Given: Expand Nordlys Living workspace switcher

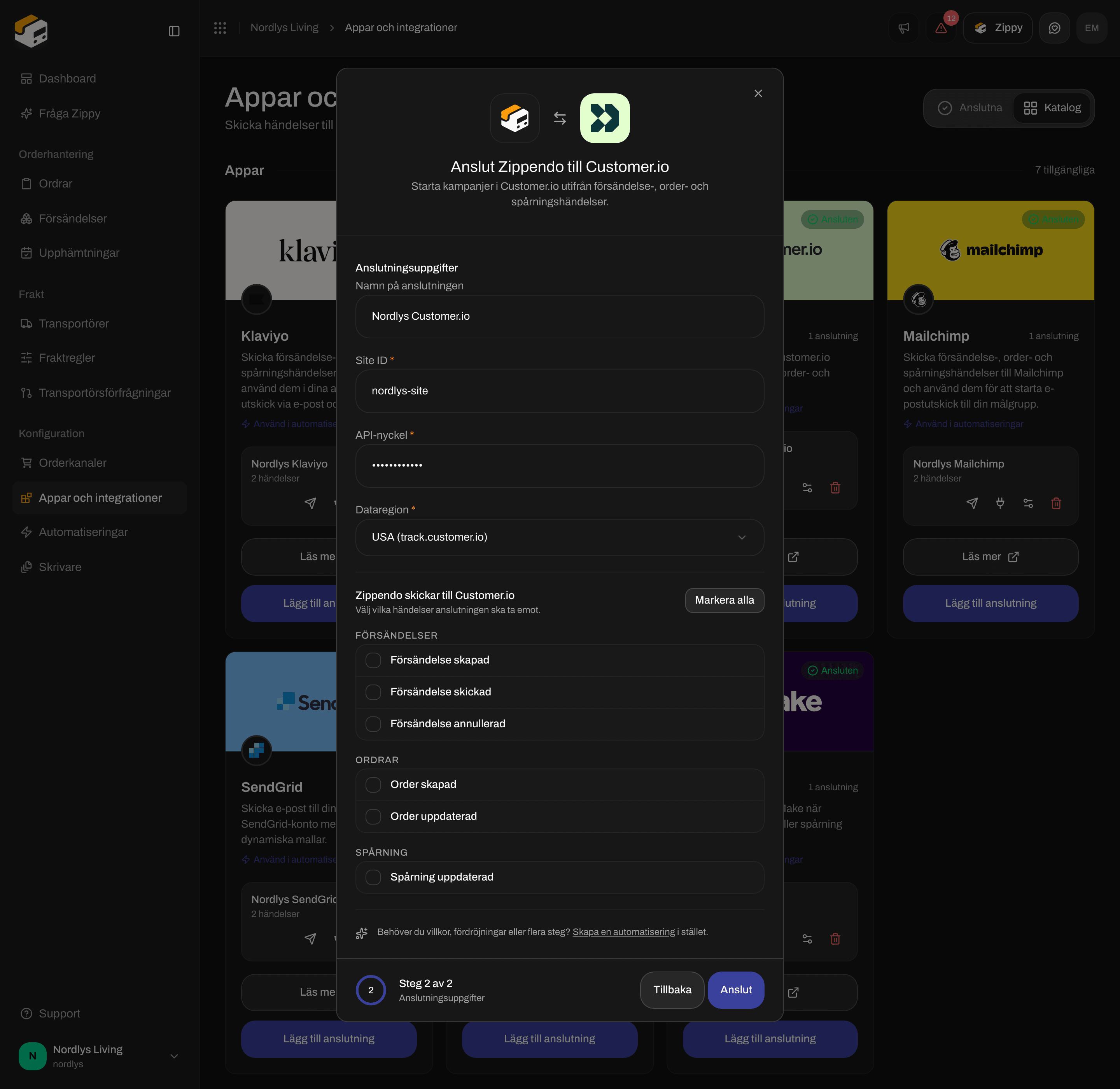Looking at the screenshot, I should coord(100,1056).
